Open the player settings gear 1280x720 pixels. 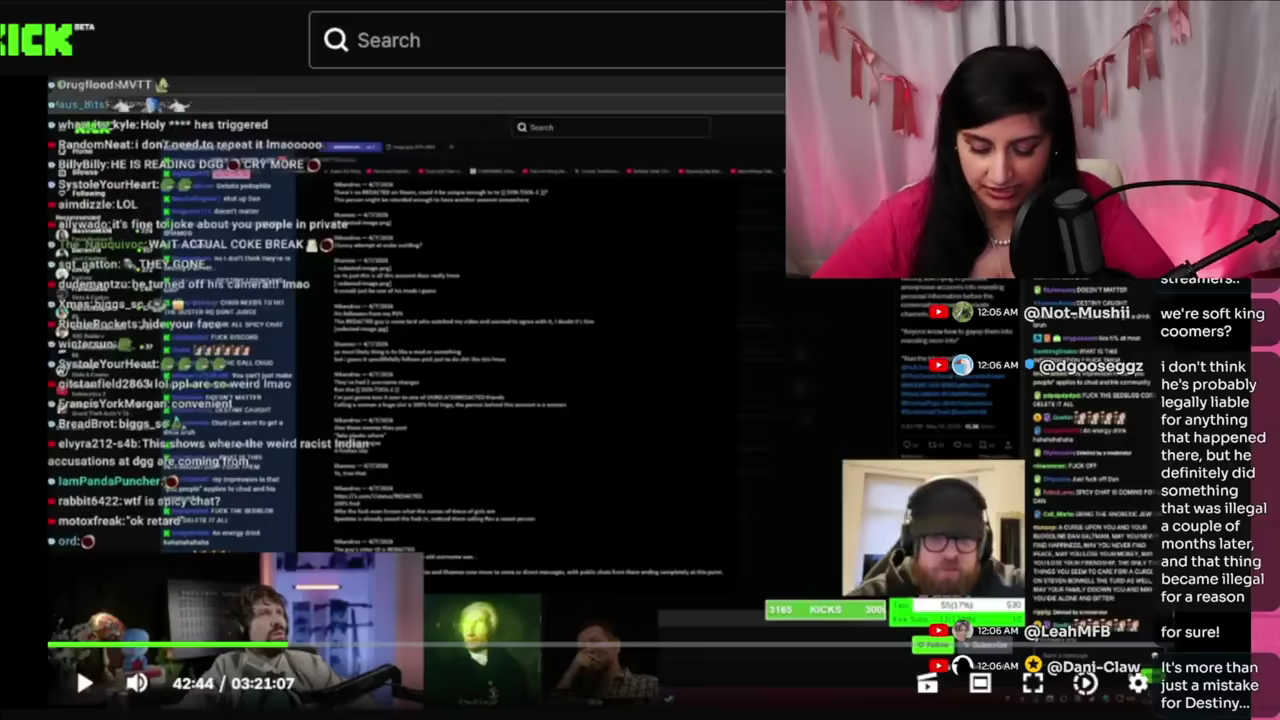(1138, 683)
